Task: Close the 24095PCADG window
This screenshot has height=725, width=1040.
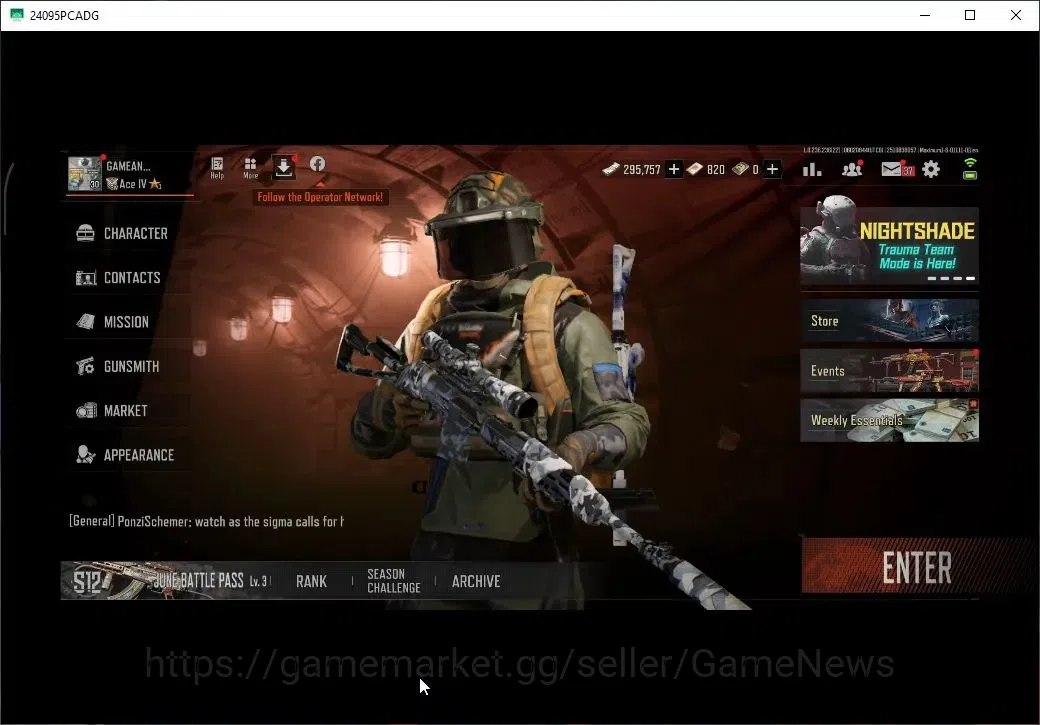Action: coord(1015,15)
